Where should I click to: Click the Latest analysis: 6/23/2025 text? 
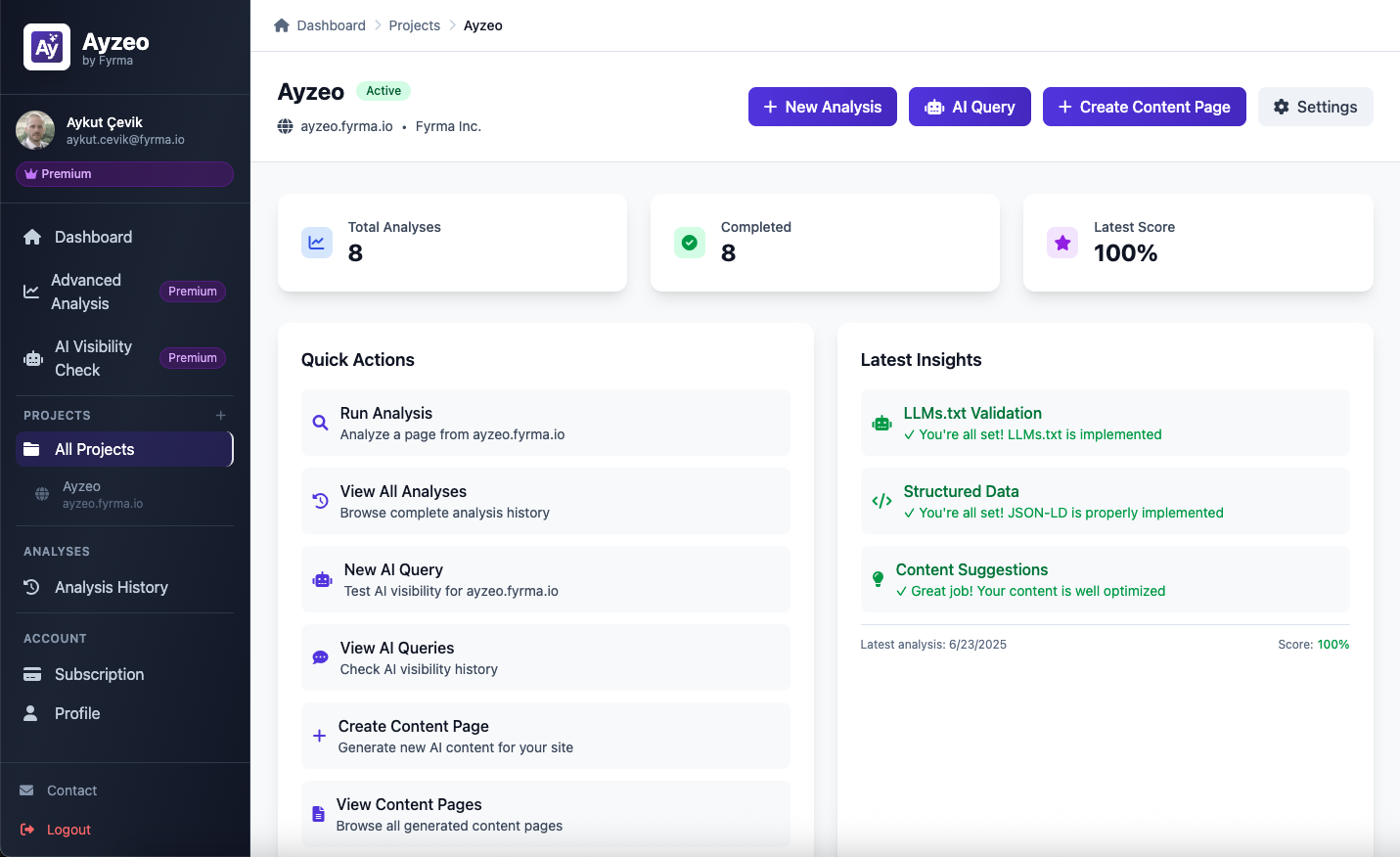click(x=933, y=645)
